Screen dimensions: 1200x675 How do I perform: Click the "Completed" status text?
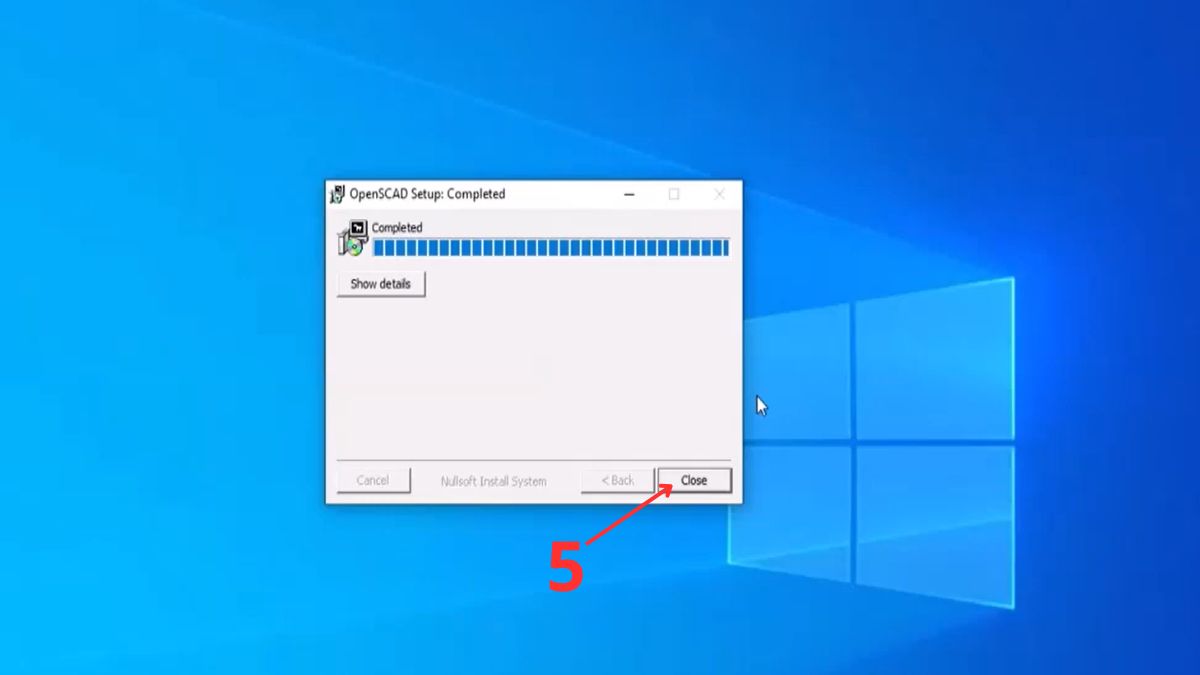(397, 228)
